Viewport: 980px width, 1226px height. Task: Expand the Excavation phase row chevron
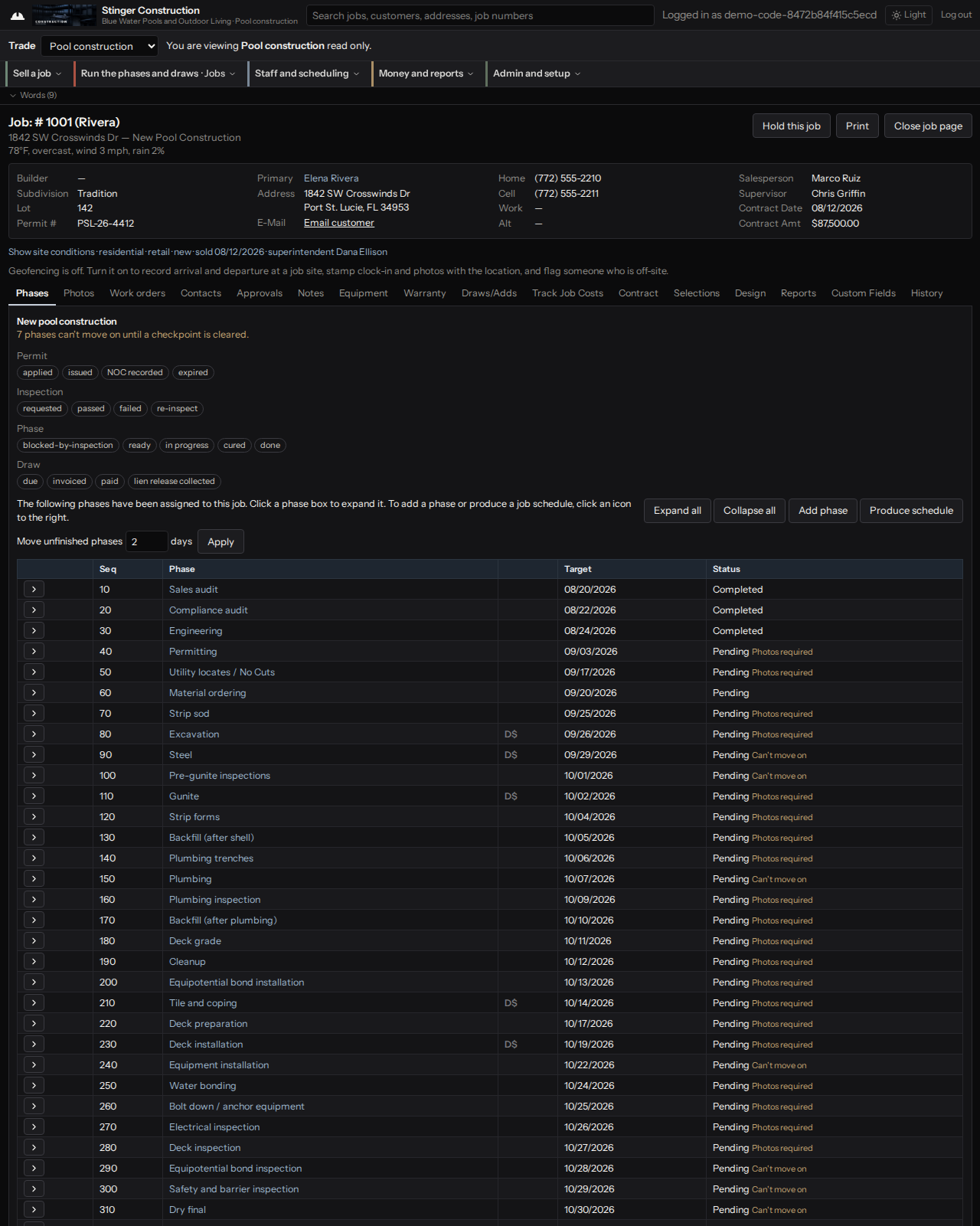tap(34, 734)
